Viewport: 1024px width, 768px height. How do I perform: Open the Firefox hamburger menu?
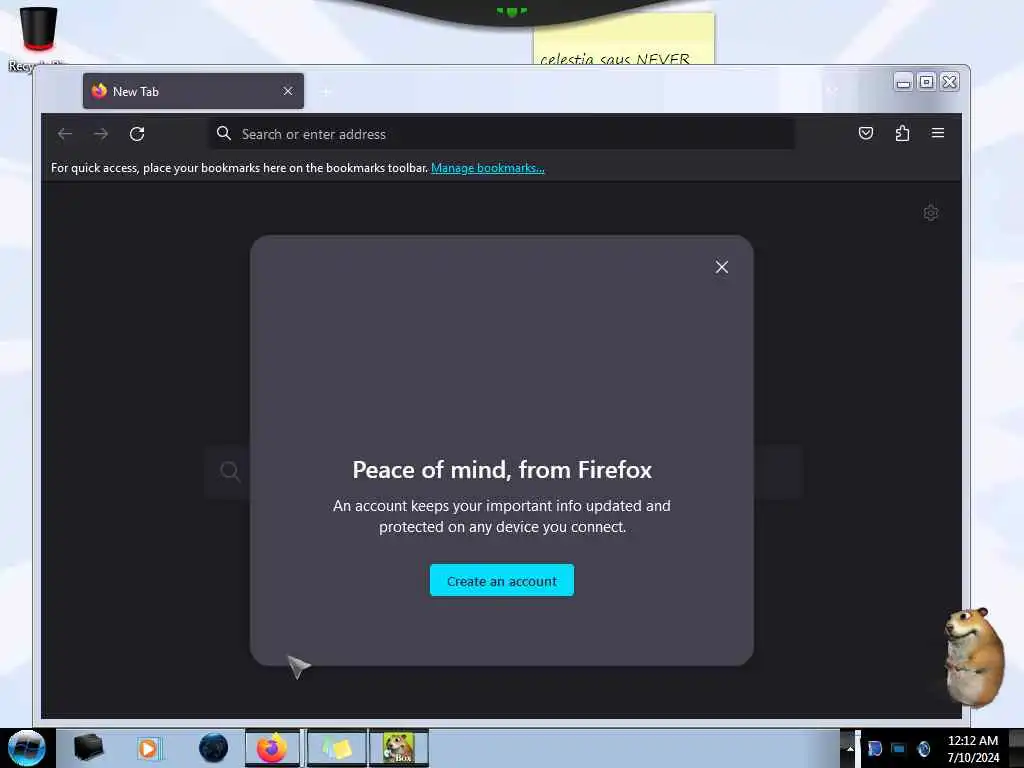point(938,133)
